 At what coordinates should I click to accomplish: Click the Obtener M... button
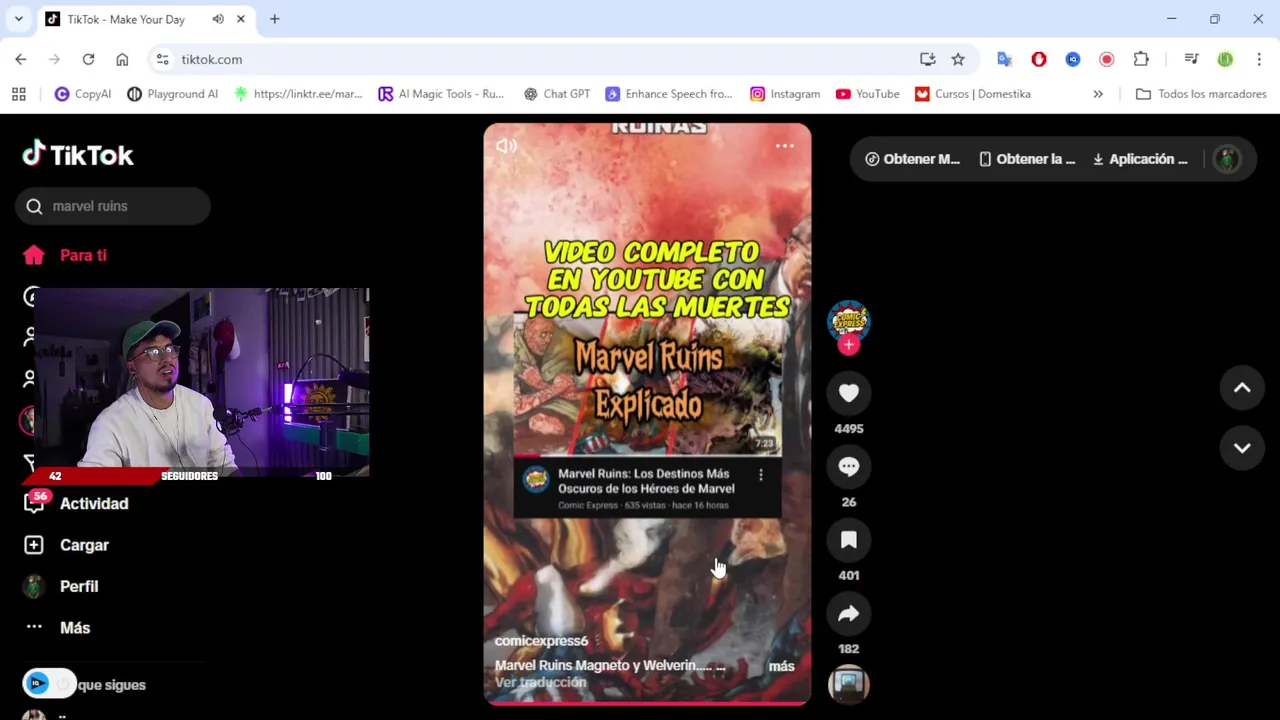(912, 159)
